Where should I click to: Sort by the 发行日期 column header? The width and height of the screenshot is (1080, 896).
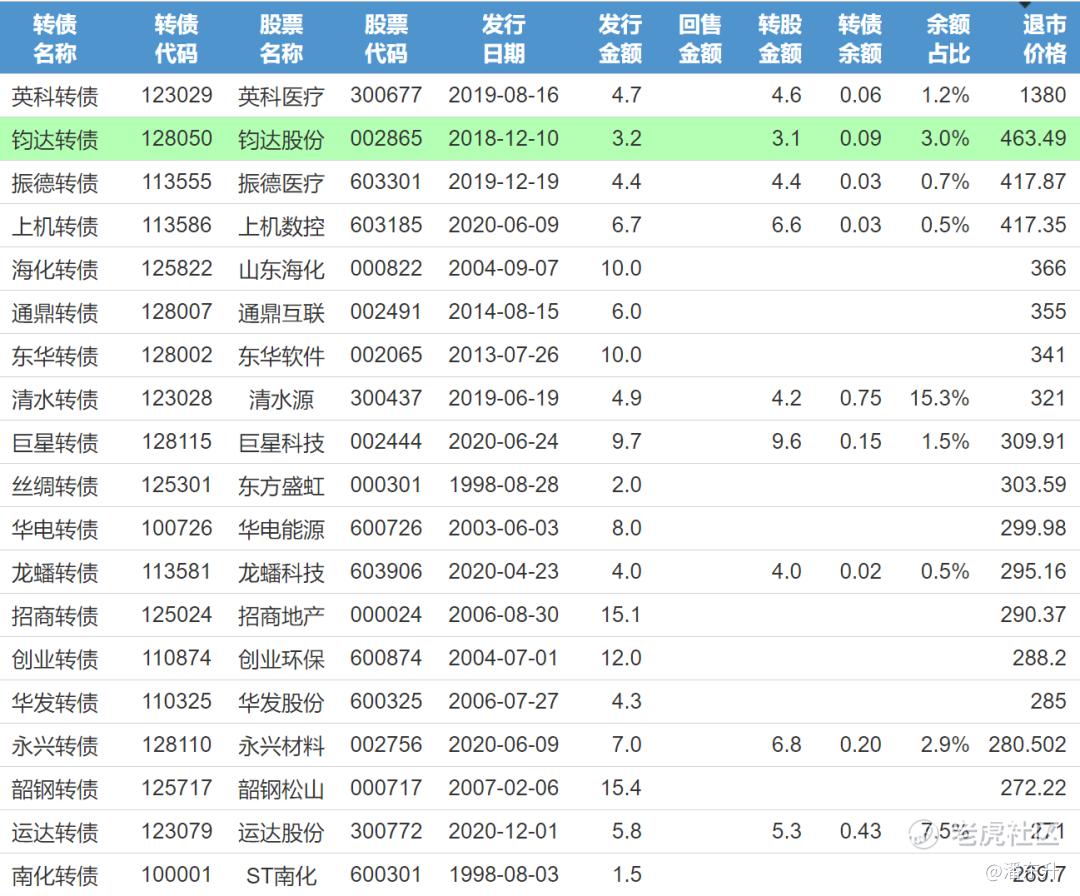pos(503,39)
